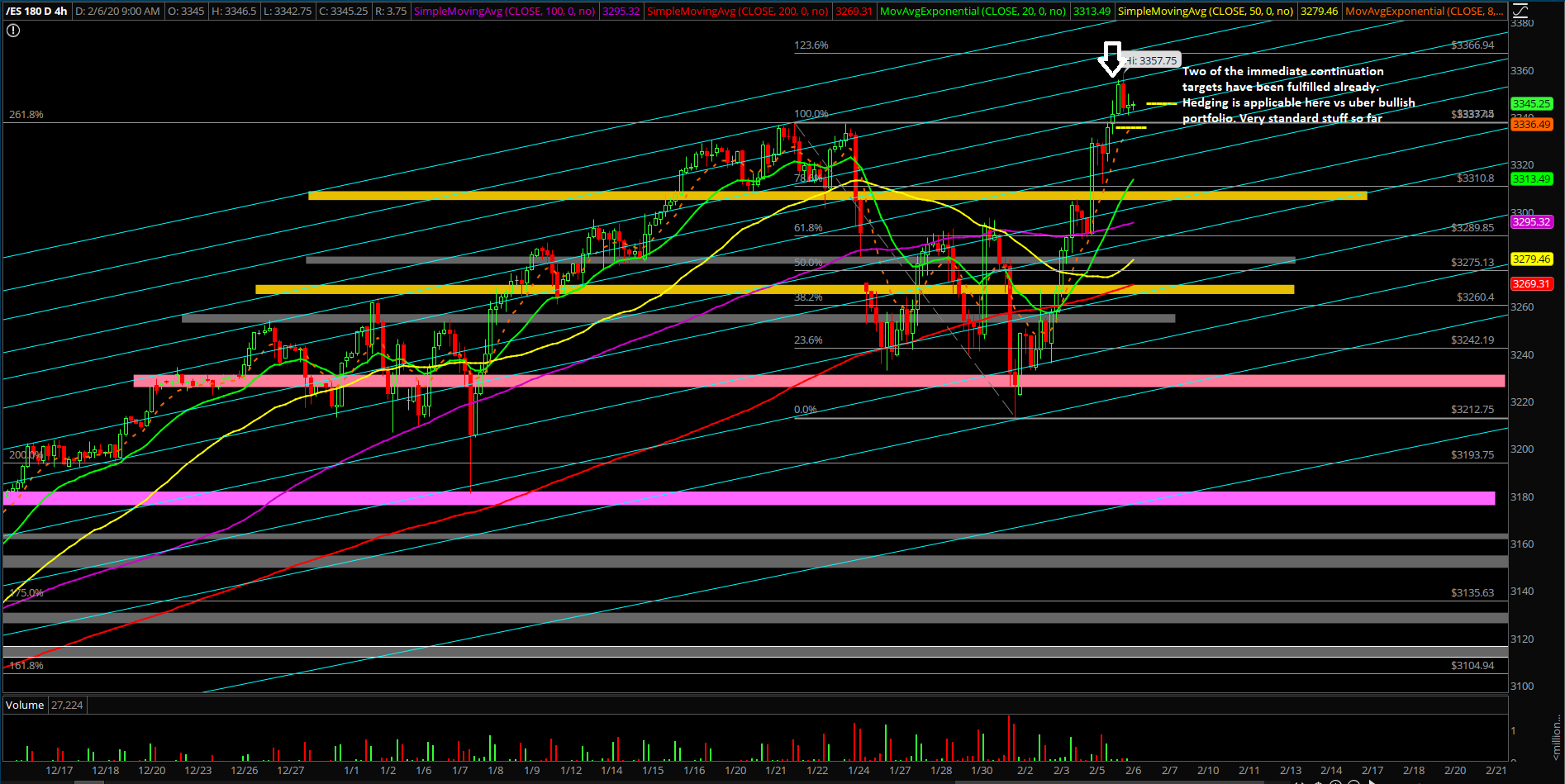Click the Hi: 3357.75 high price bubble

(x=1151, y=60)
